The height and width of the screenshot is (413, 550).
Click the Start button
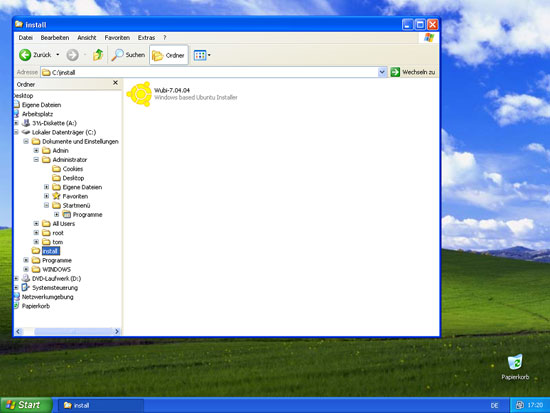pos(26,405)
